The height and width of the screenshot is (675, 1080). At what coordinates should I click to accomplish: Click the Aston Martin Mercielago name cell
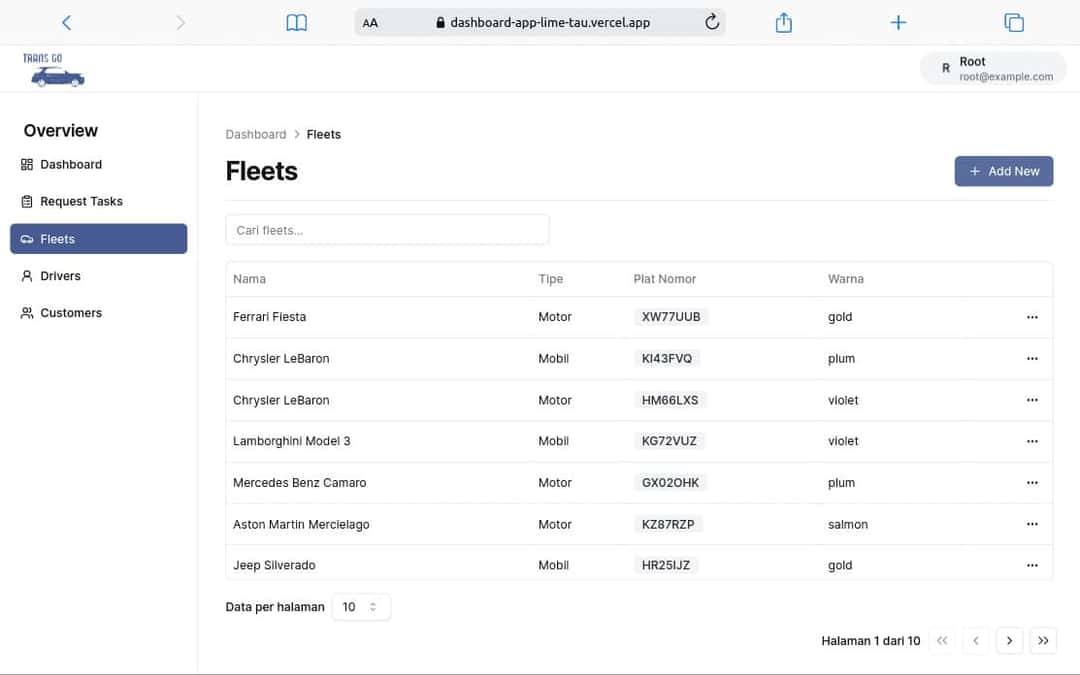(x=301, y=525)
